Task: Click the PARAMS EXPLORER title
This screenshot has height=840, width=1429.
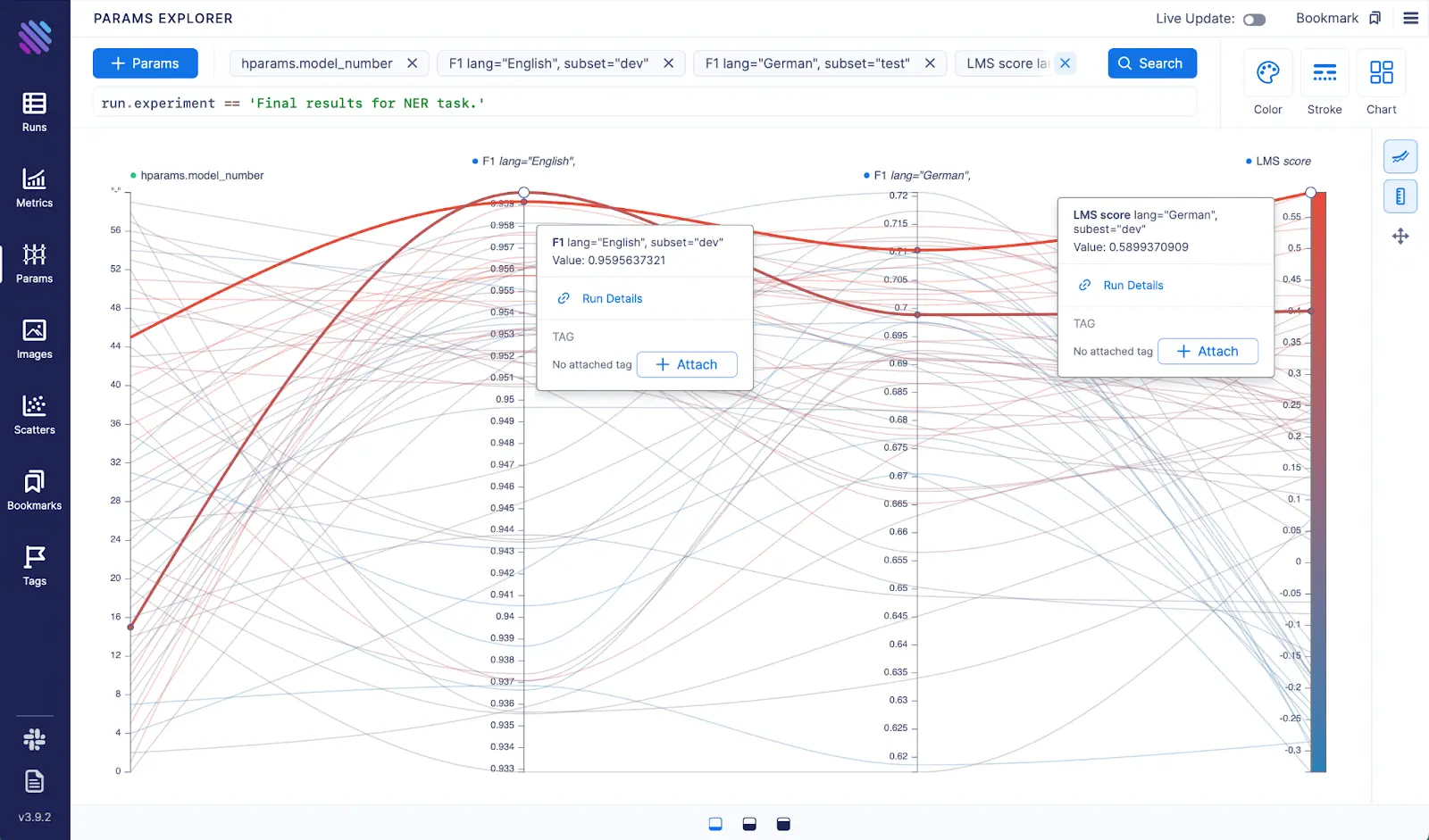Action: tap(163, 18)
